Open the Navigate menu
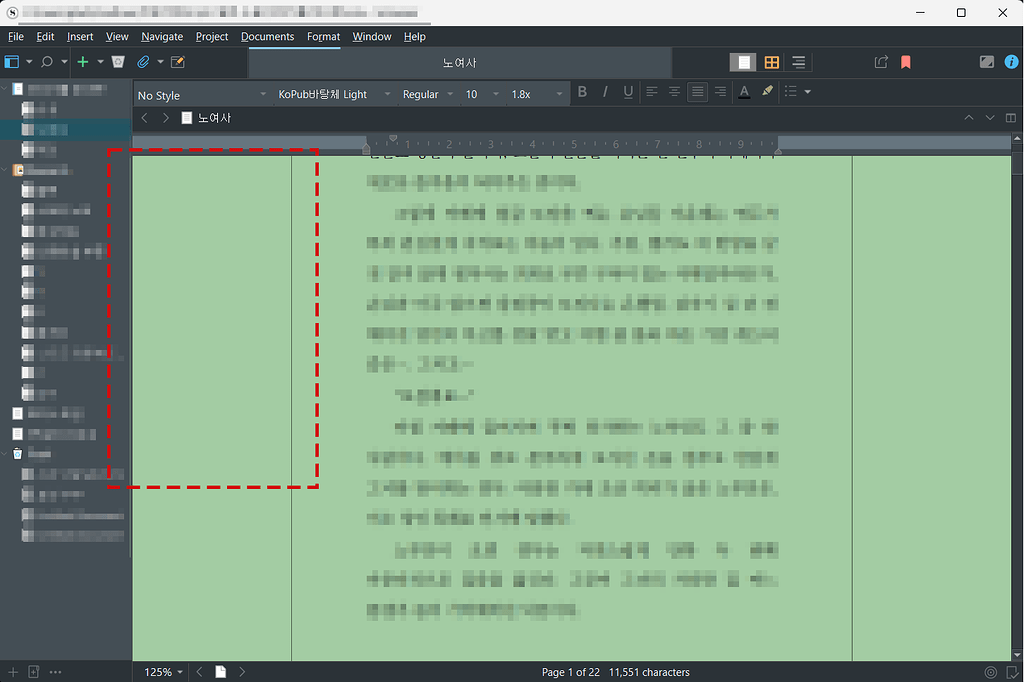1024x682 pixels. (x=162, y=36)
